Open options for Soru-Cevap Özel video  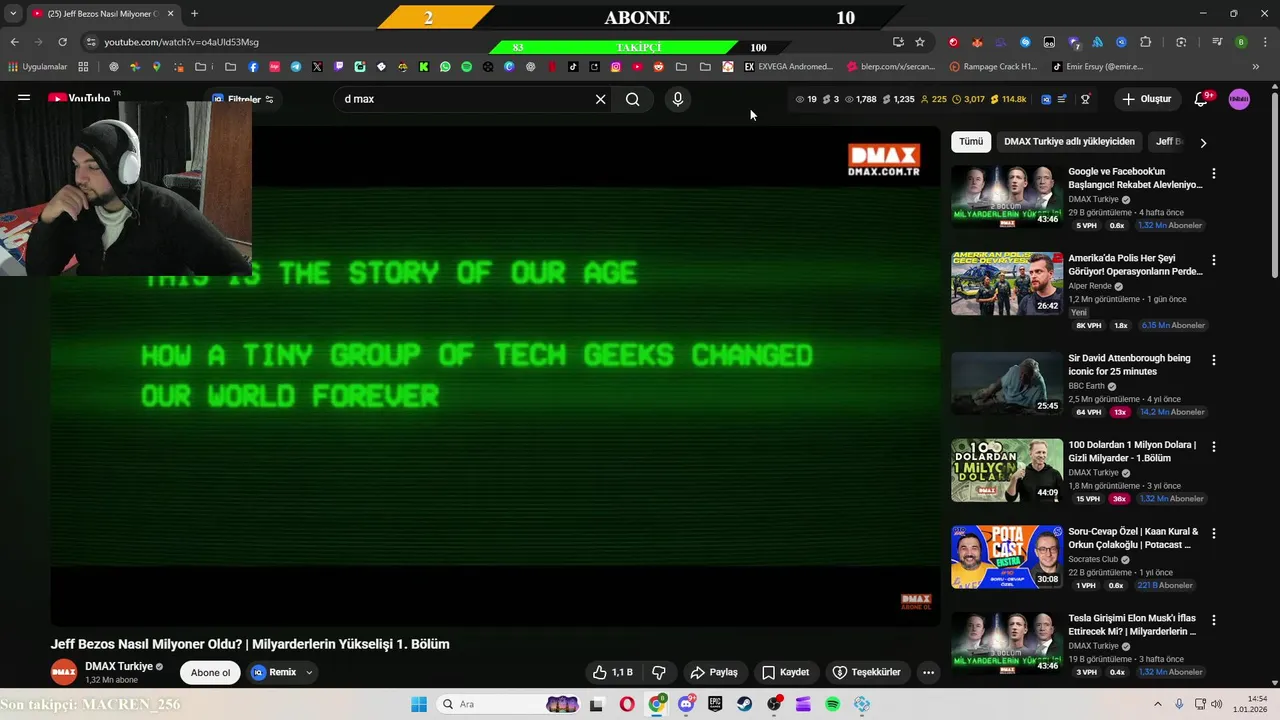pyautogui.click(x=1214, y=533)
